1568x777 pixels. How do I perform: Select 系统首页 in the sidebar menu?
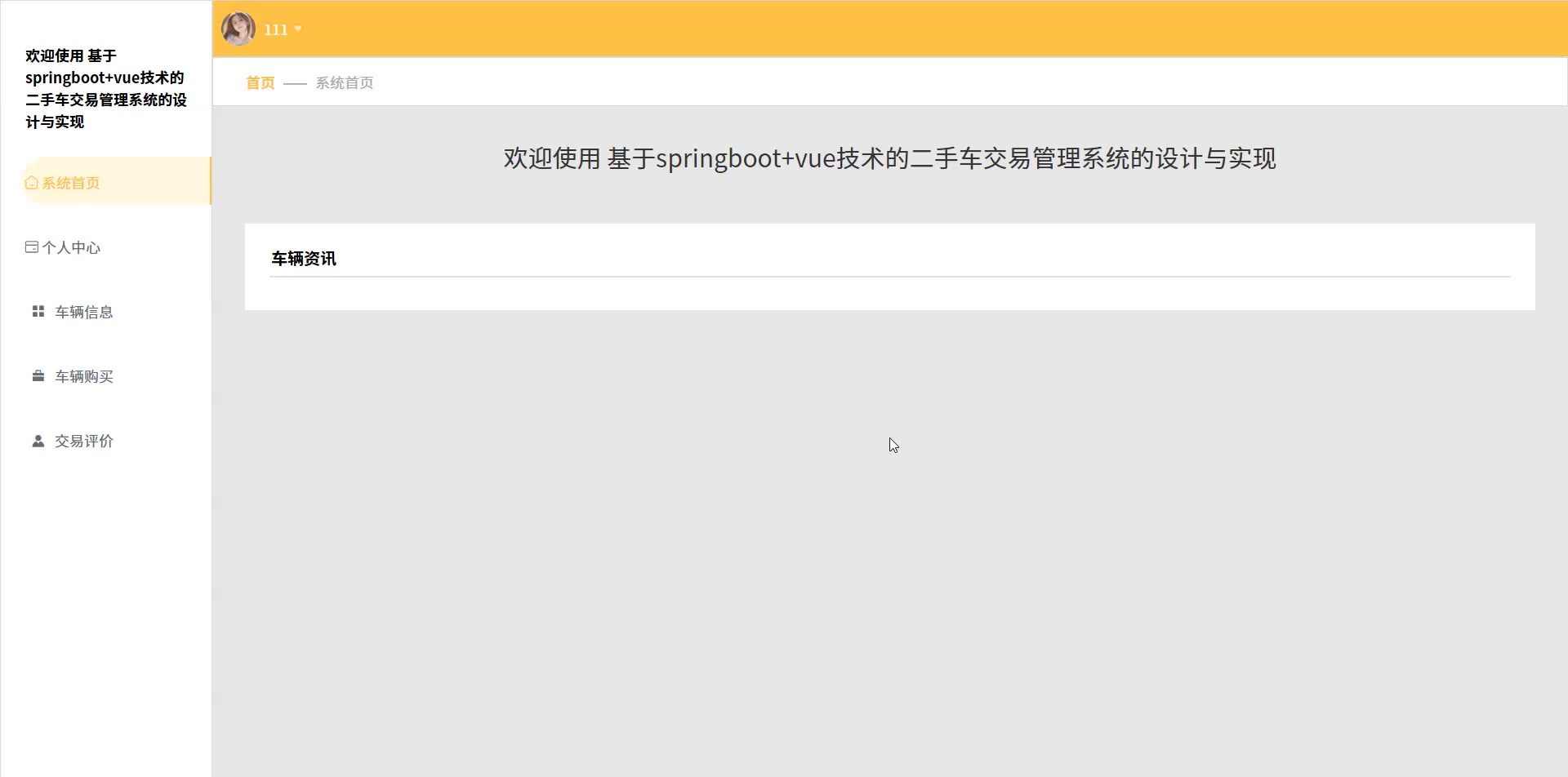click(x=117, y=181)
